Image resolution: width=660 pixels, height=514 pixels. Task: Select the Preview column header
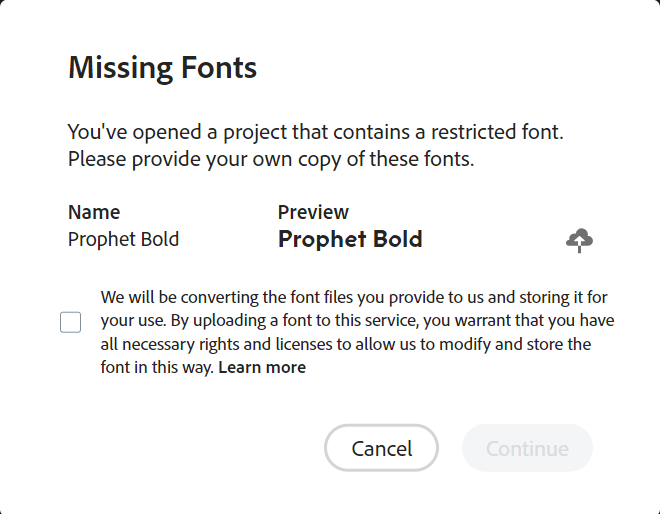click(313, 212)
